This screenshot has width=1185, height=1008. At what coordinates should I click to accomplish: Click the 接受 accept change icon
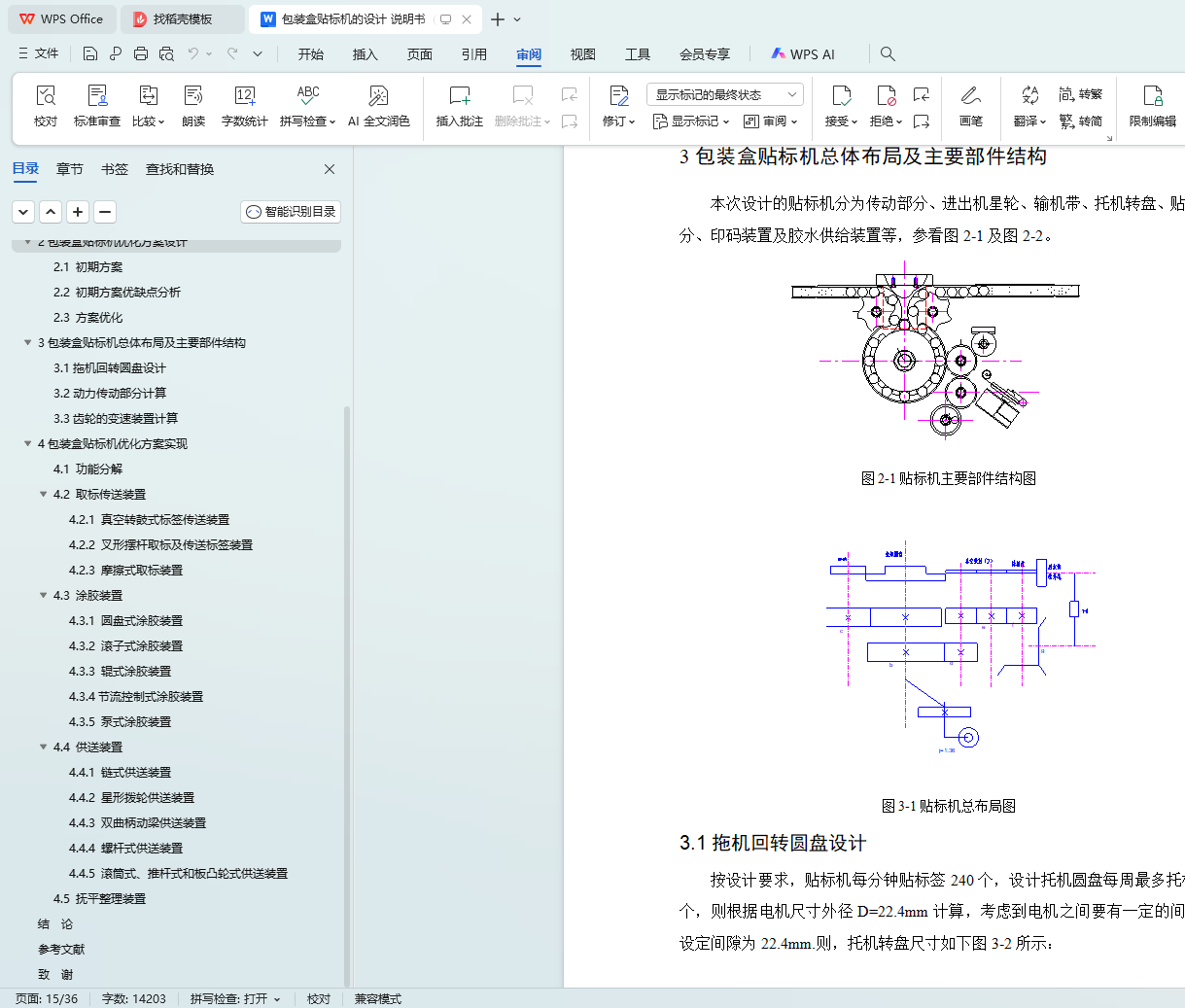842,95
